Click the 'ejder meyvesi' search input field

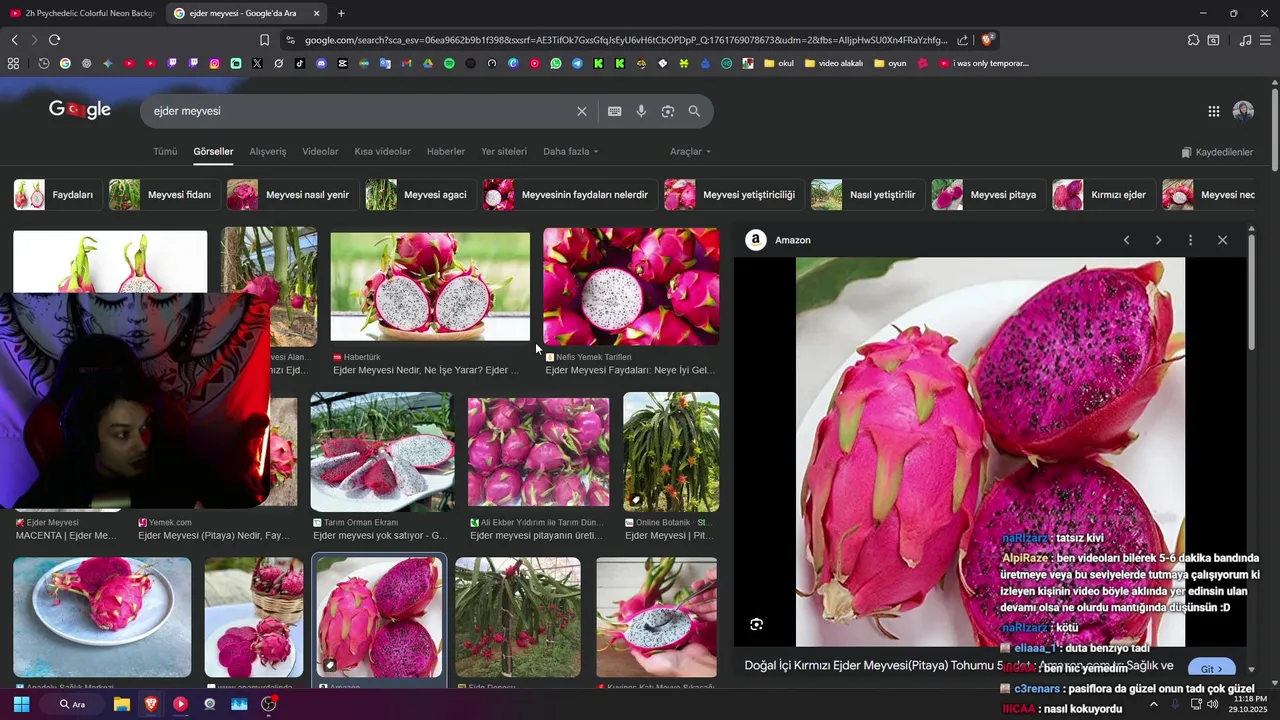click(x=360, y=111)
